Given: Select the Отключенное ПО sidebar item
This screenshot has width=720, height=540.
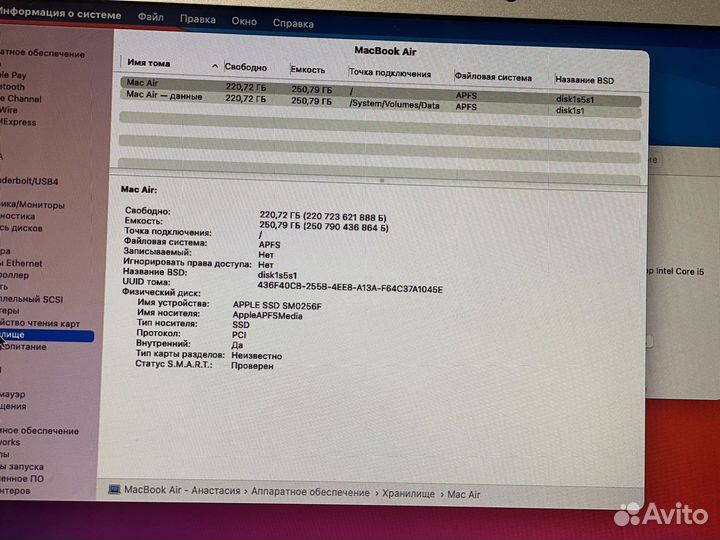Looking at the screenshot, I should coord(22,479).
